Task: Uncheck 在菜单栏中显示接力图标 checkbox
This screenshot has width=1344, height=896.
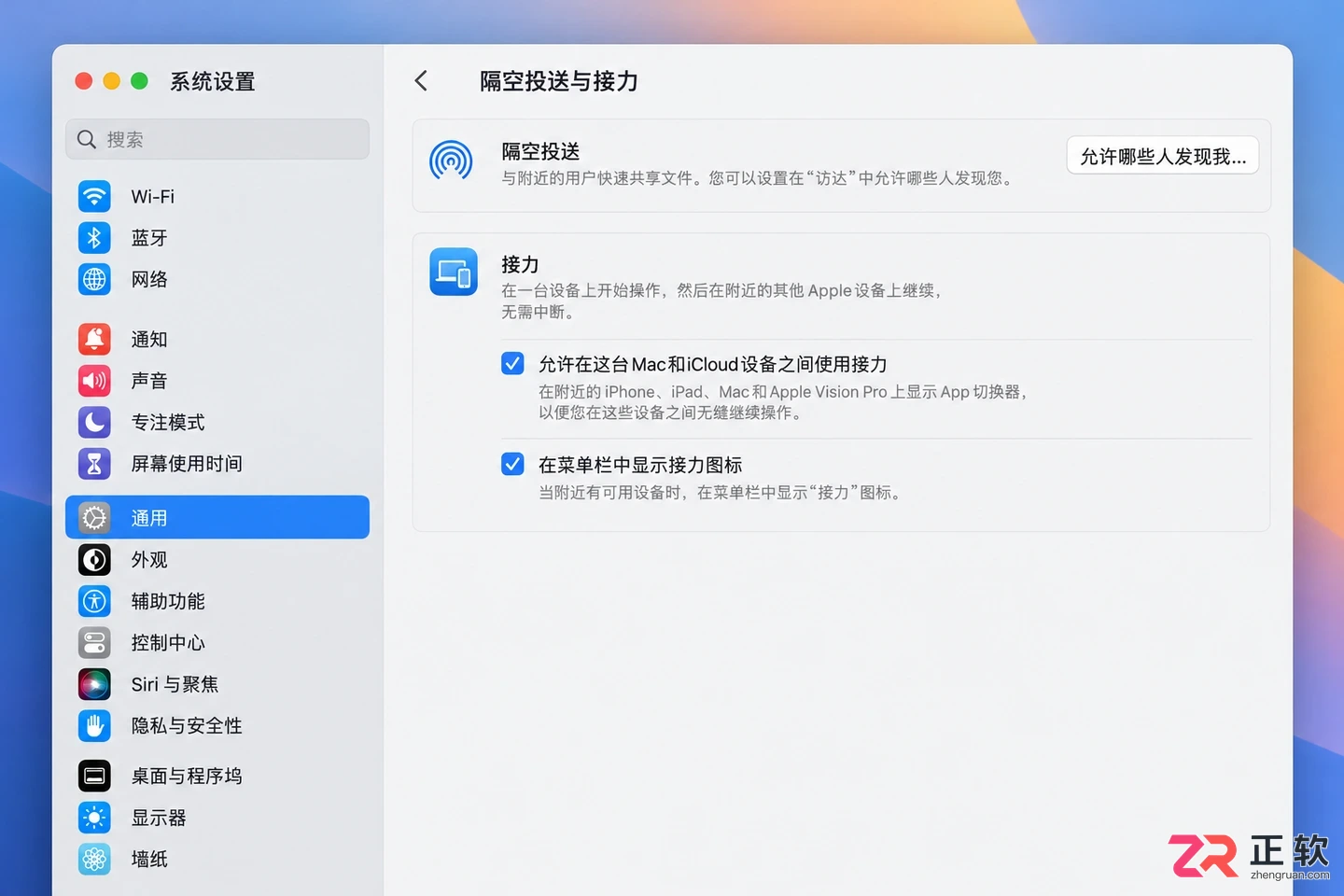Action: click(x=512, y=464)
